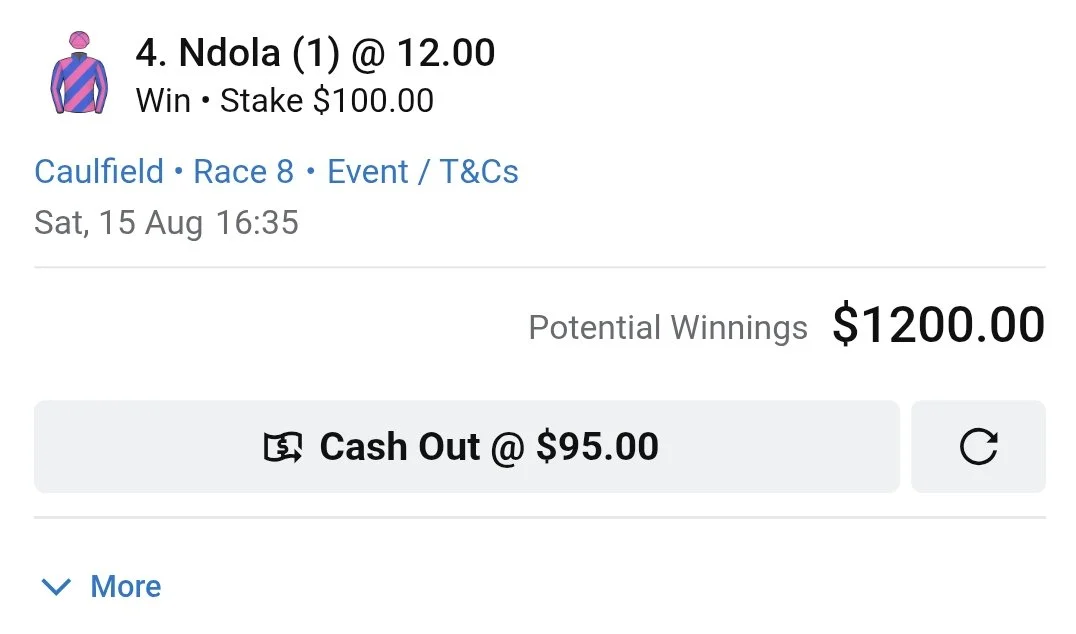The width and height of the screenshot is (1076, 634).
Task: Cash out the bet at $95.00
Action: tap(467, 447)
